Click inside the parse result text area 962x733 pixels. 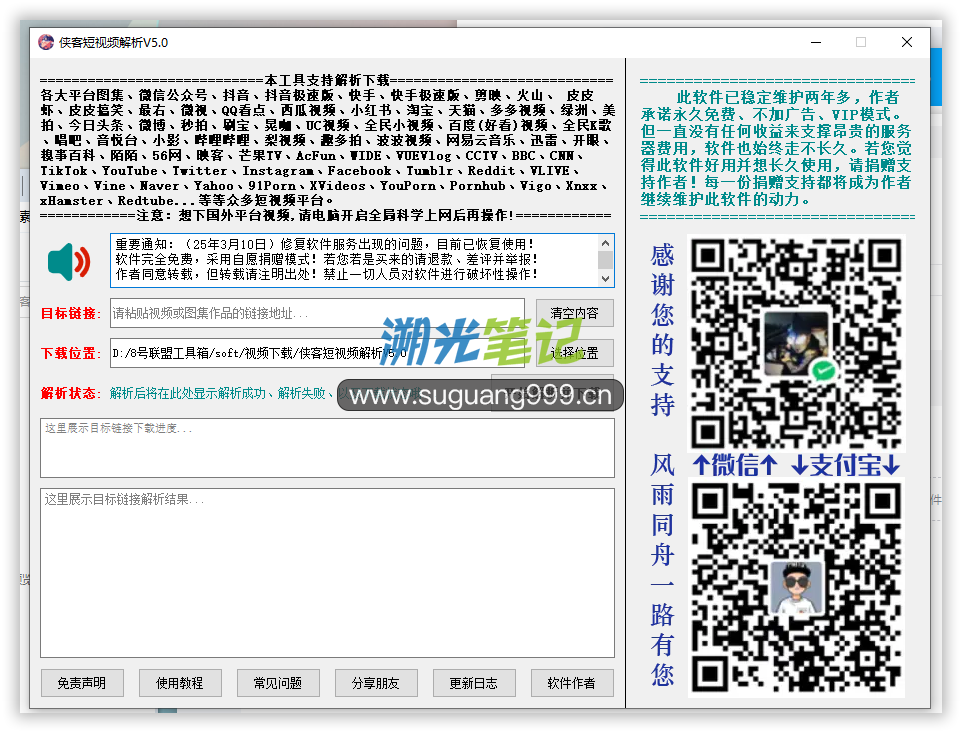pos(328,573)
